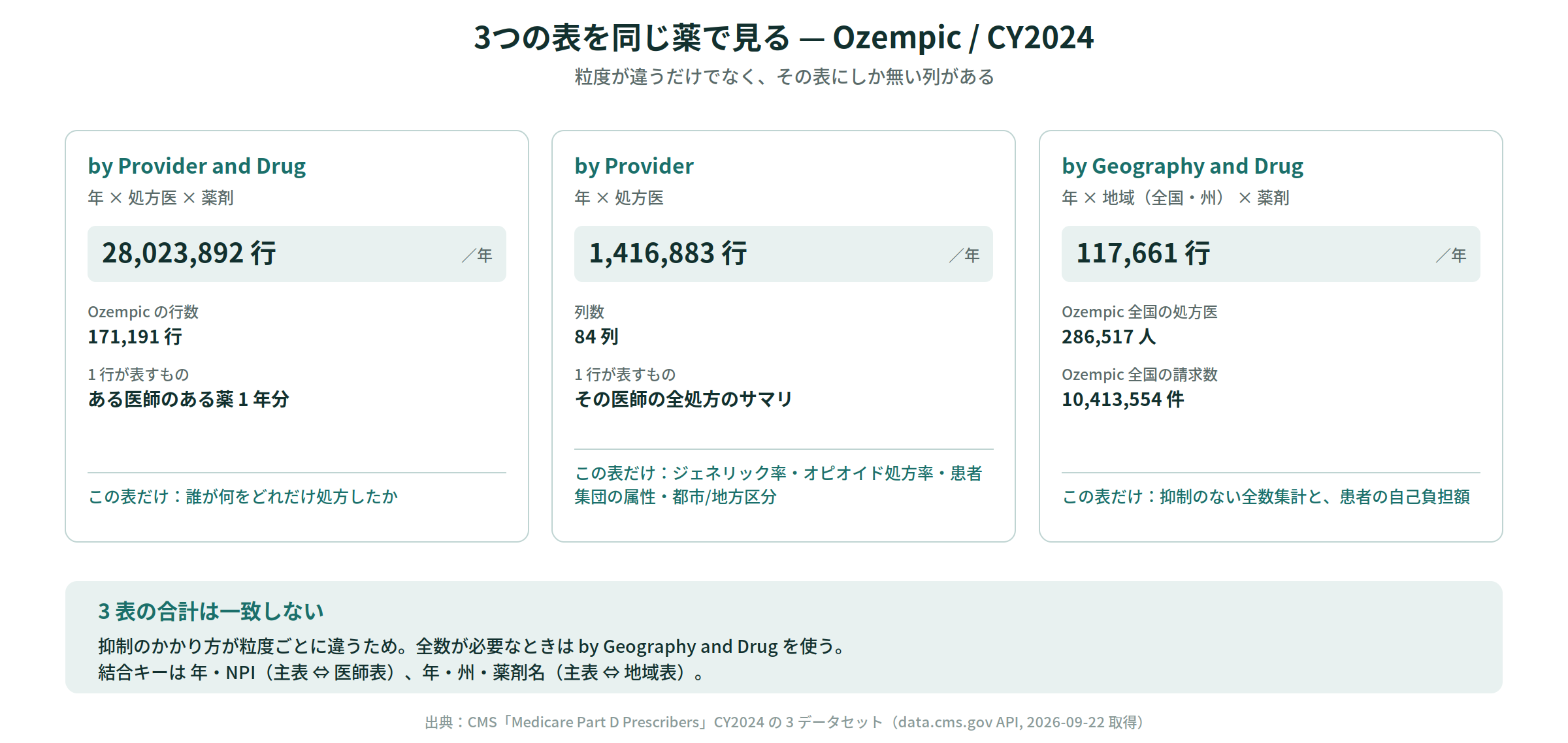Select the value '84 列'
Viewport: 1568px width, 743px height.
[596, 337]
